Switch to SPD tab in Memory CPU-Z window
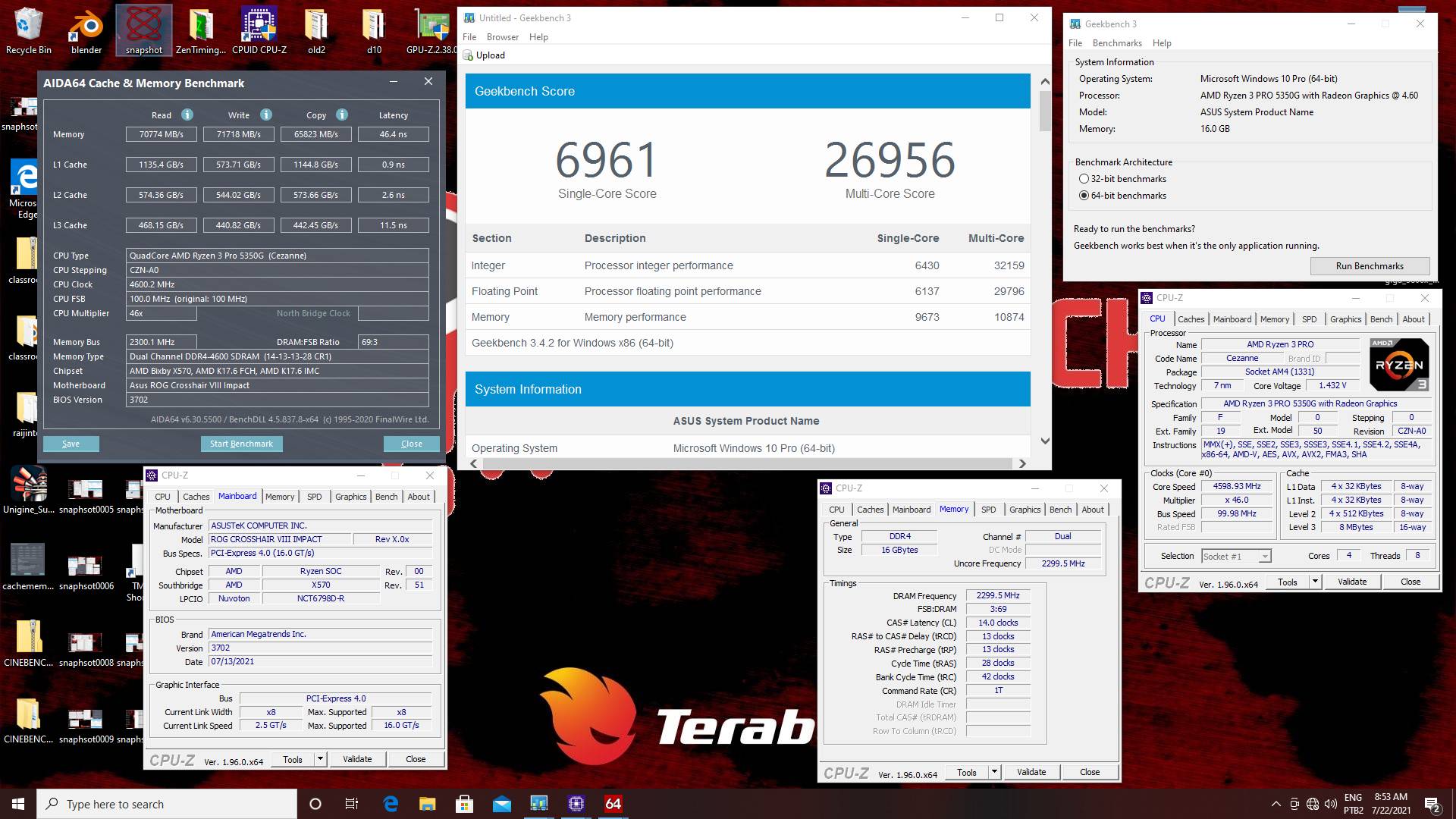The height and width of the screenshot is (819, 1456). (x=988, y=510)
